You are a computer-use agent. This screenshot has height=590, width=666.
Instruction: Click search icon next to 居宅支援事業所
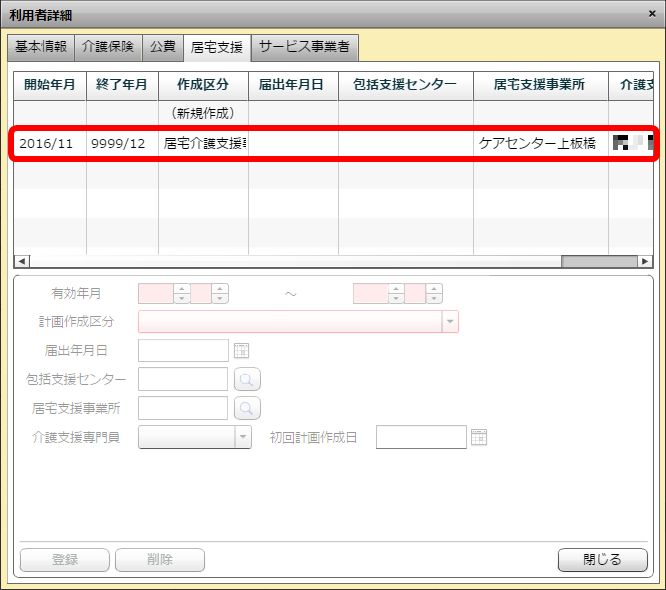coord(247,408)
